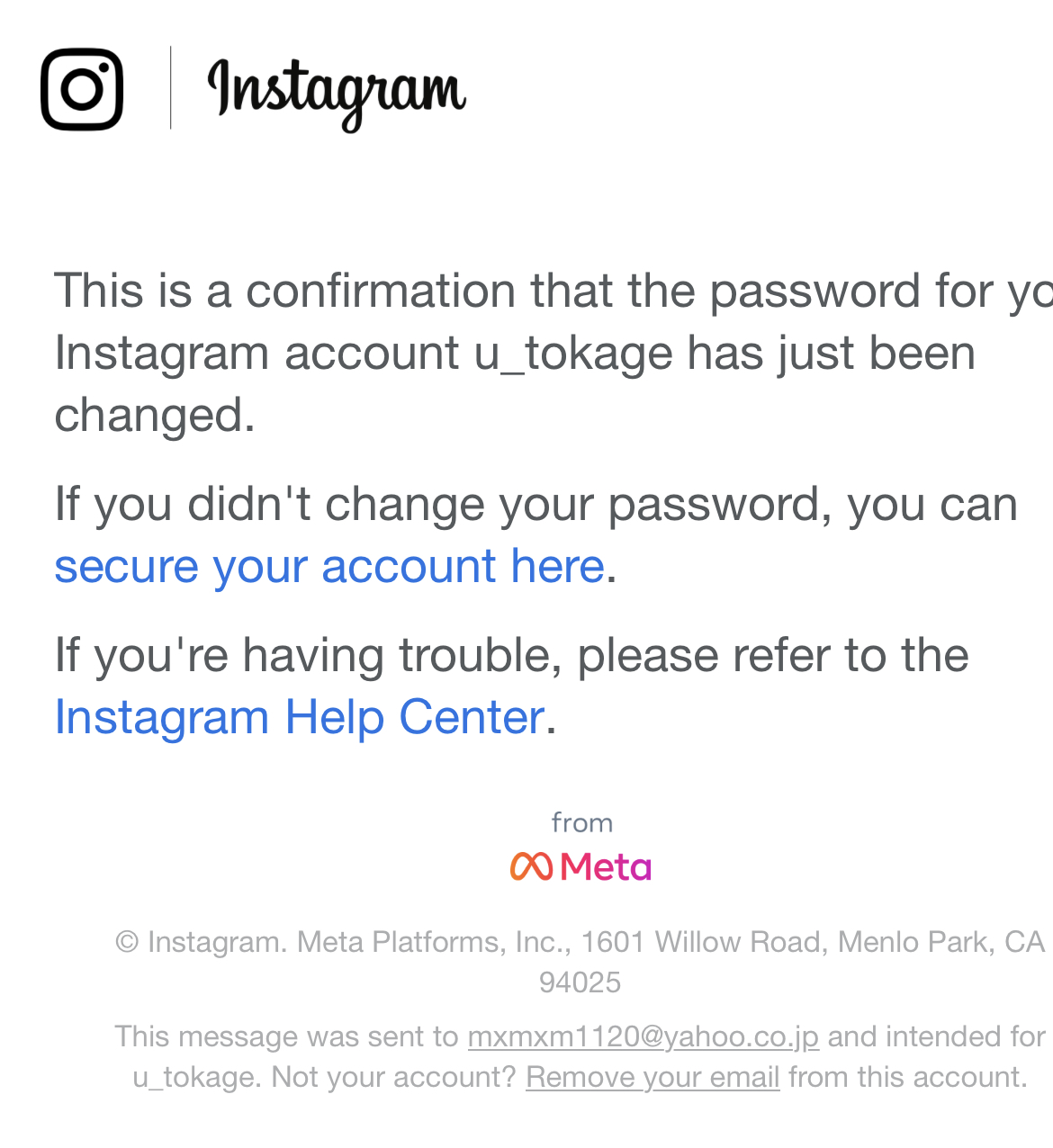
Task: Click the 'Not your account?' text
Action: pos(394,1077)
